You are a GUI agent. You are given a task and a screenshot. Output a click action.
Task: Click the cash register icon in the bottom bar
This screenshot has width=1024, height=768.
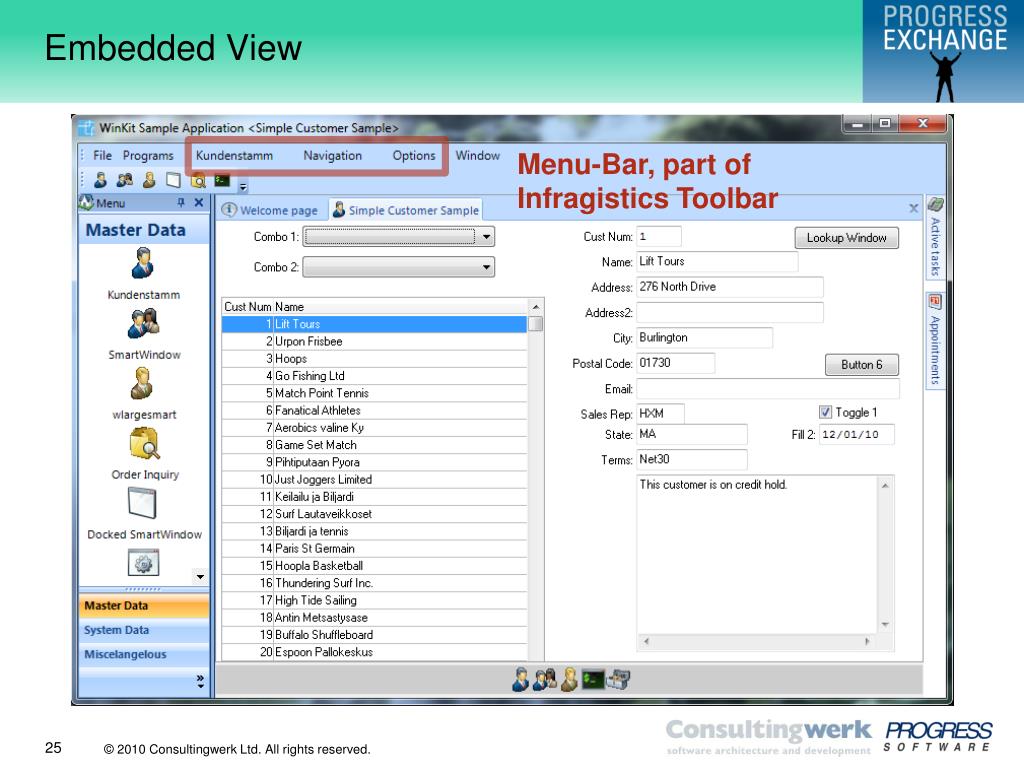(618, 680)
